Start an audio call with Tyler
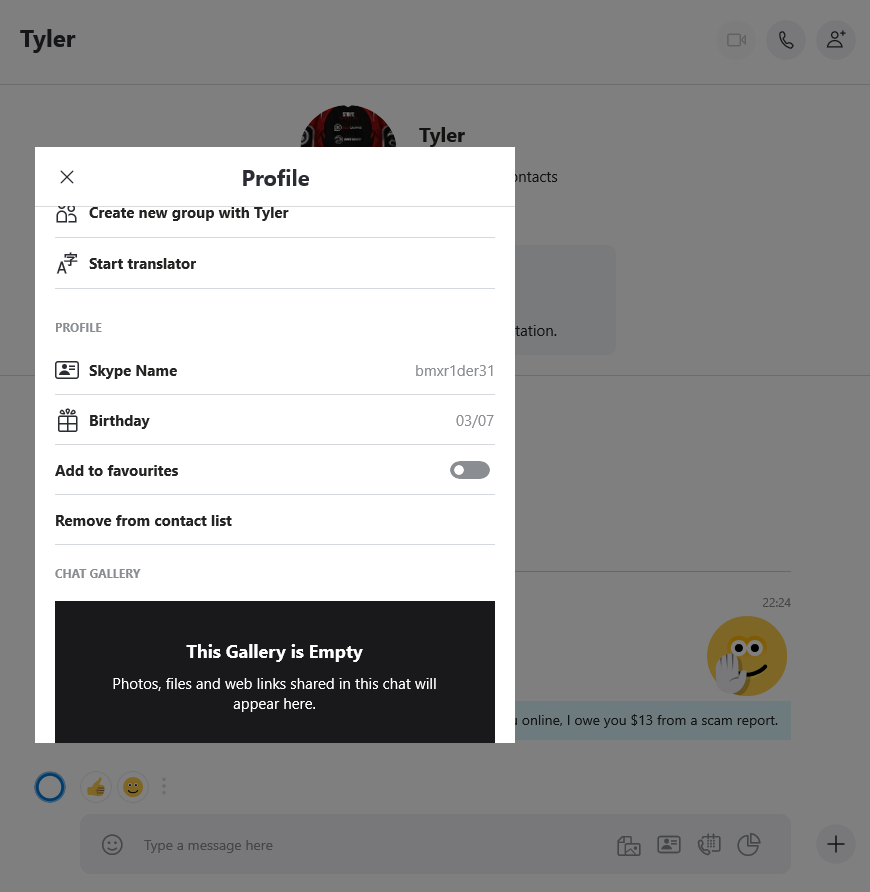This screenshot has height=892, width=870. 786,40
